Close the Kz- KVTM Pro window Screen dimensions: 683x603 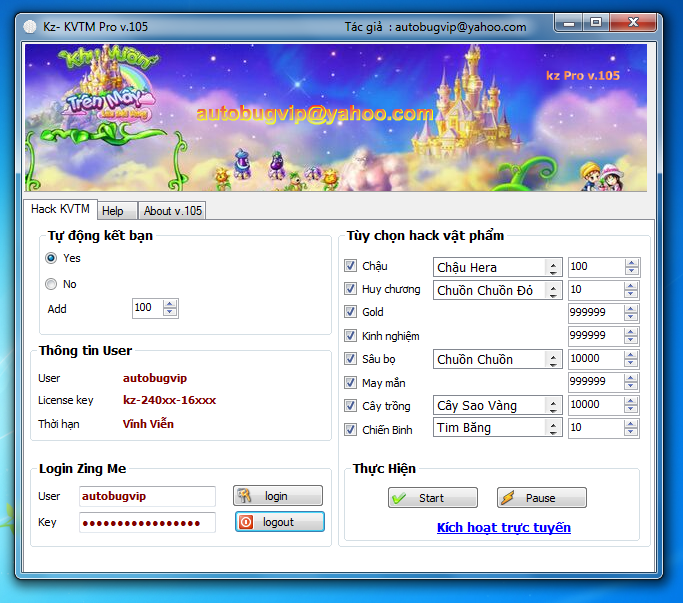633,23
